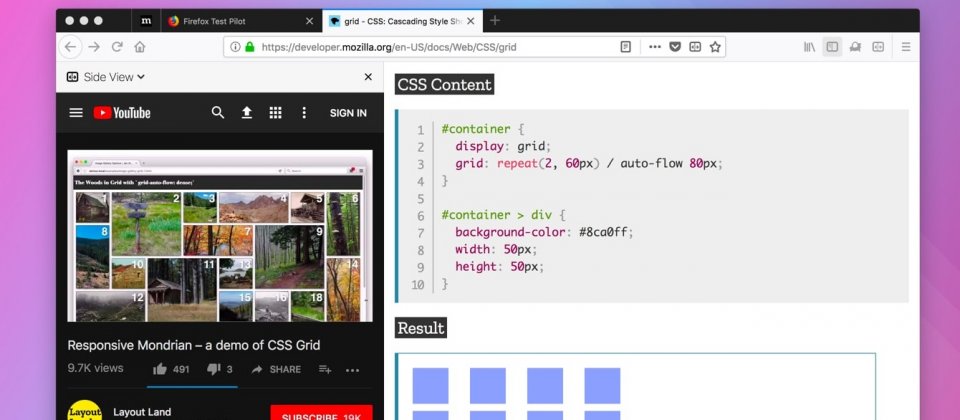This screenshot has width=960, height=420.
Task: Like the video with thumbs up
Action: [x=158, y=369]
